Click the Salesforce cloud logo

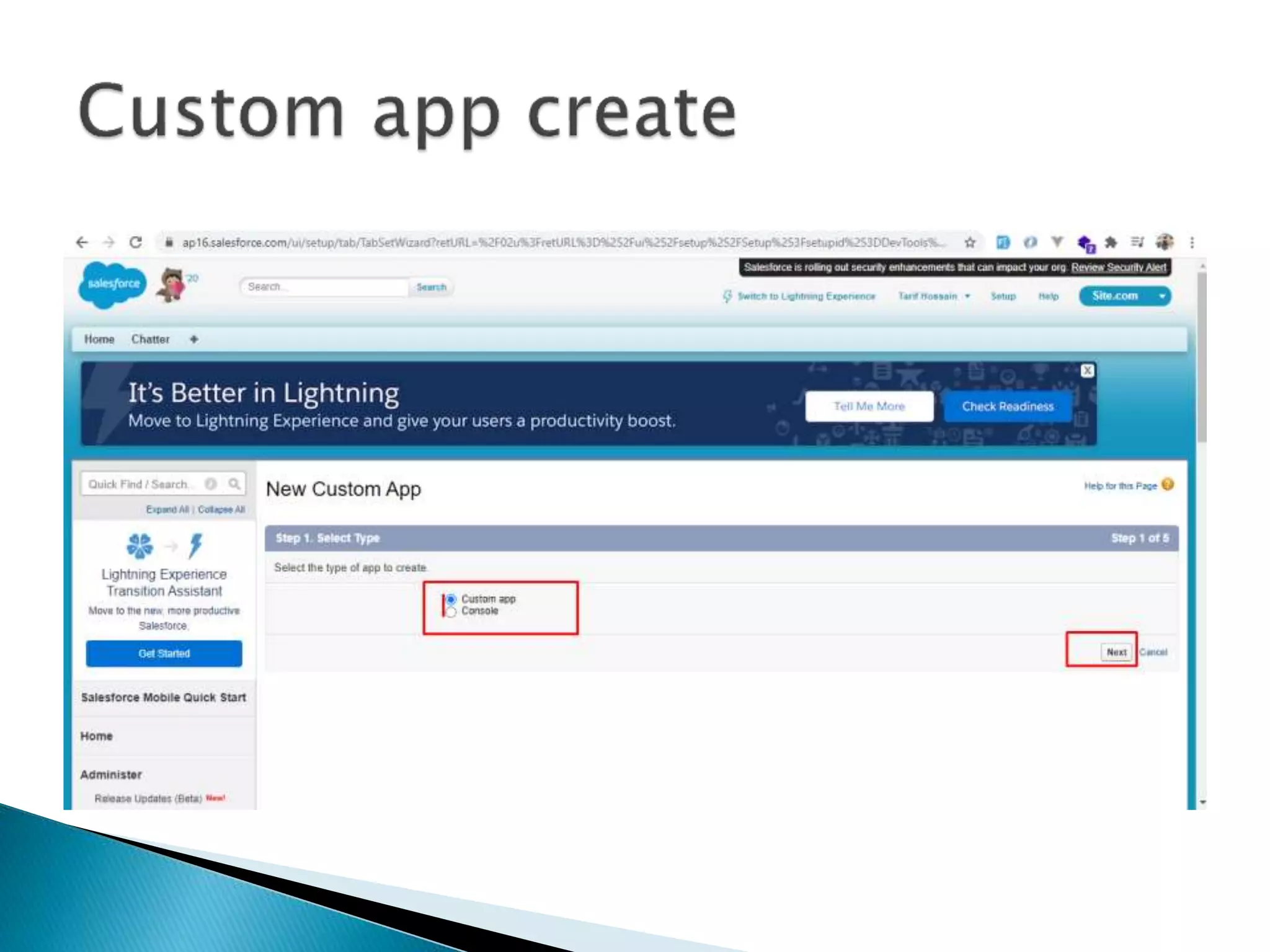click(112, 284)
